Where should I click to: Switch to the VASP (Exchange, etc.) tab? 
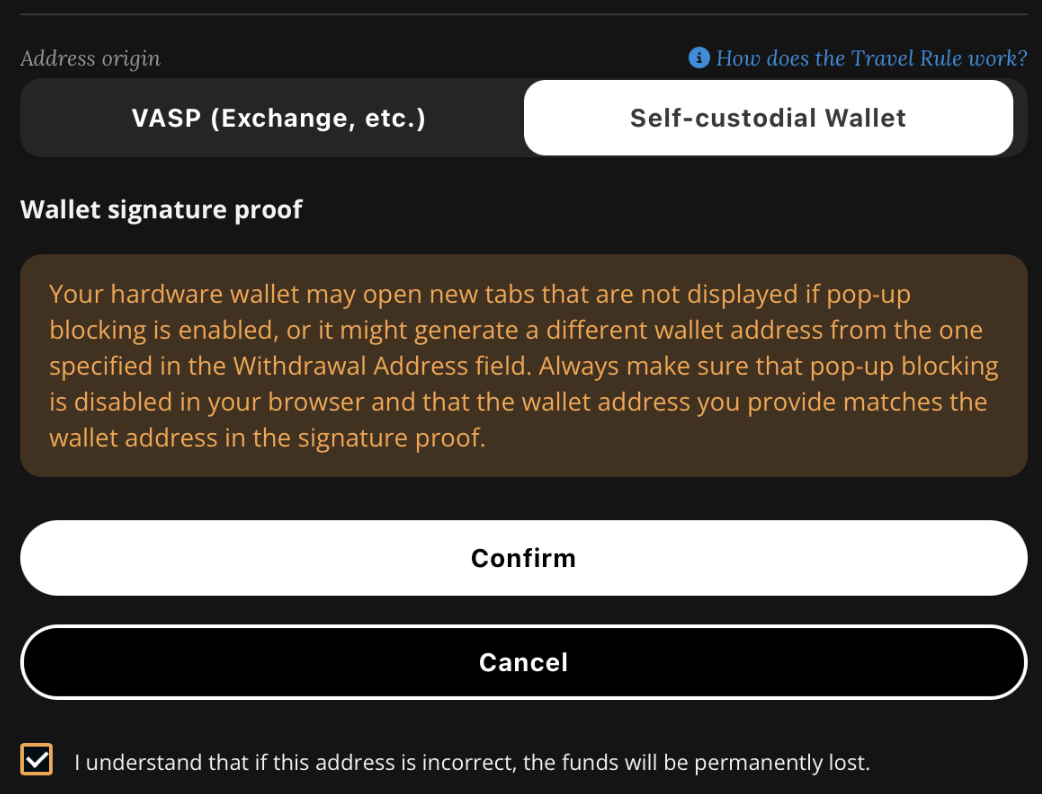278,117
